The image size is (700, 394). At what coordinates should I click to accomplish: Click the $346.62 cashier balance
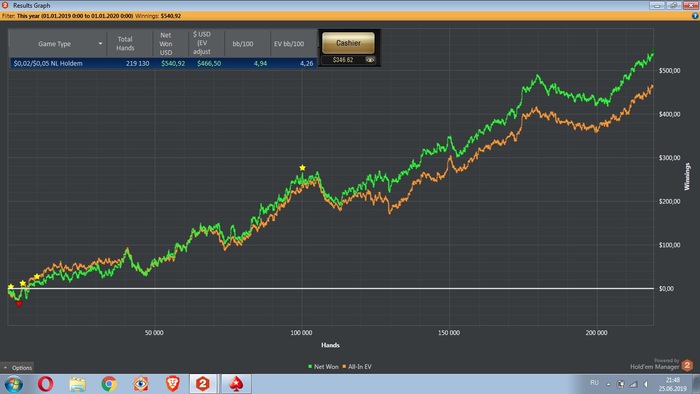pos(342,60)
